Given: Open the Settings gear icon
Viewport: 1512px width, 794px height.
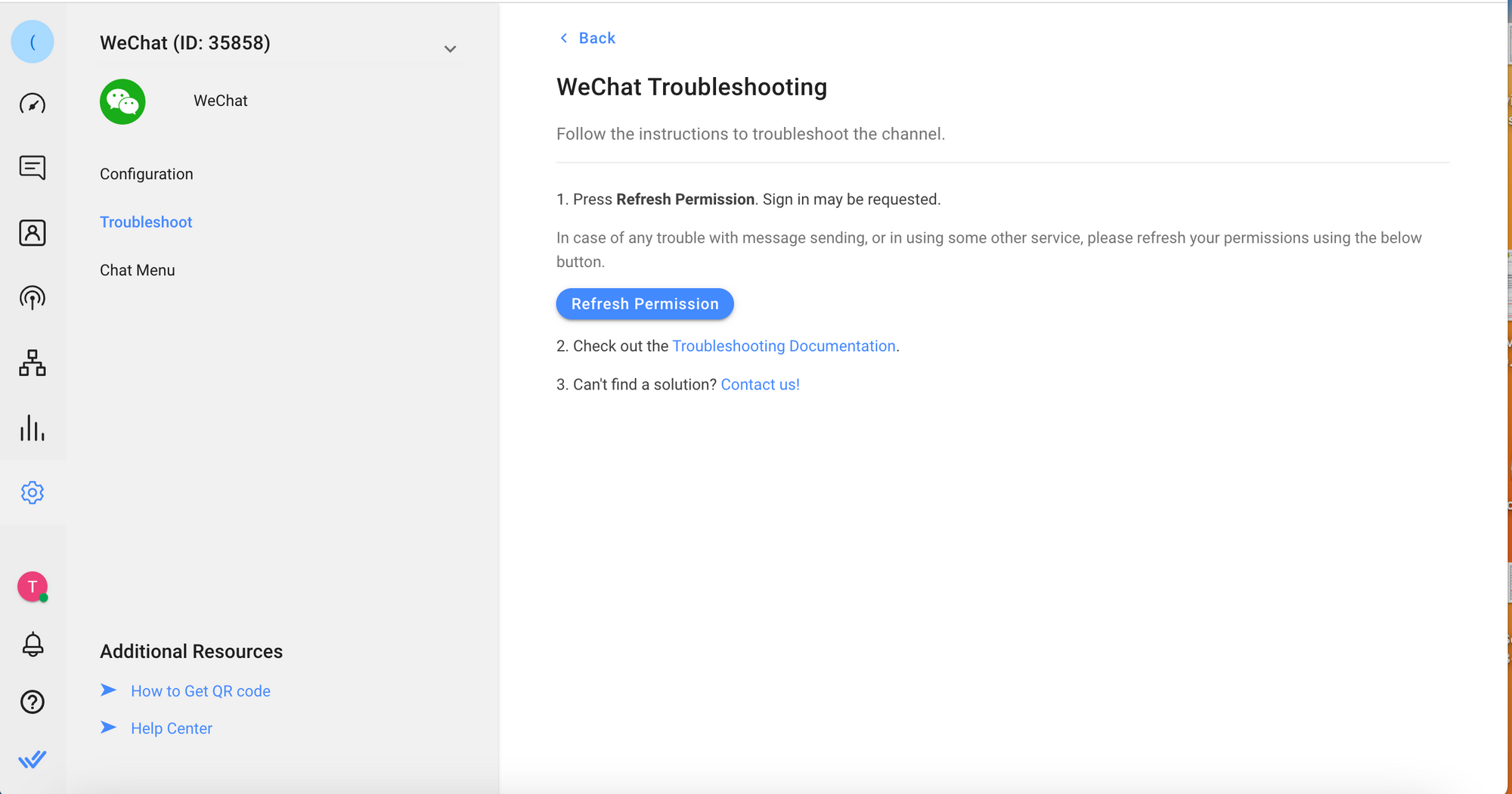Looking at the screenshot, I should (33, 493).
